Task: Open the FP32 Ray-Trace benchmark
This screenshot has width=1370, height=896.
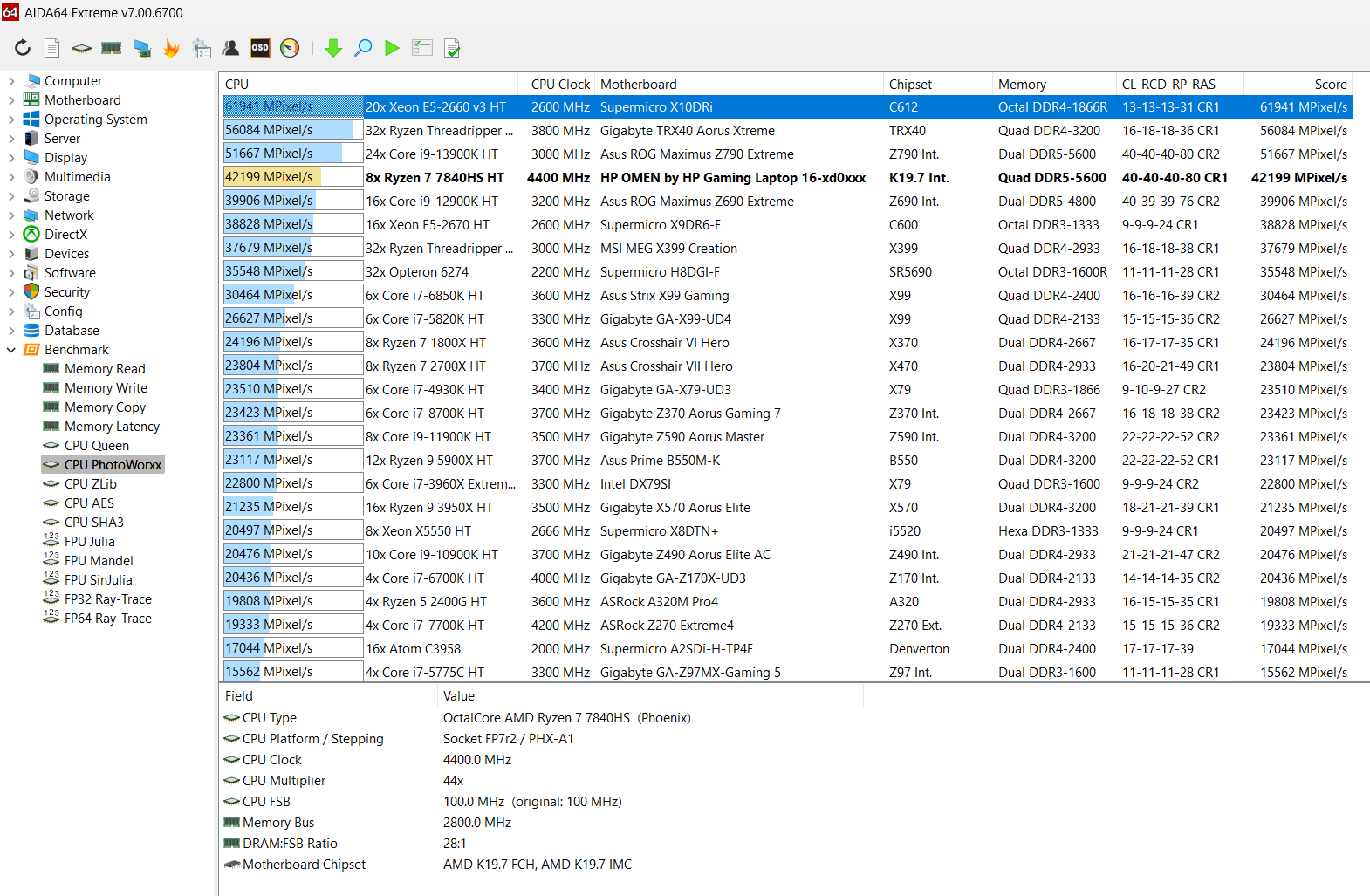Action: [107, 599]
